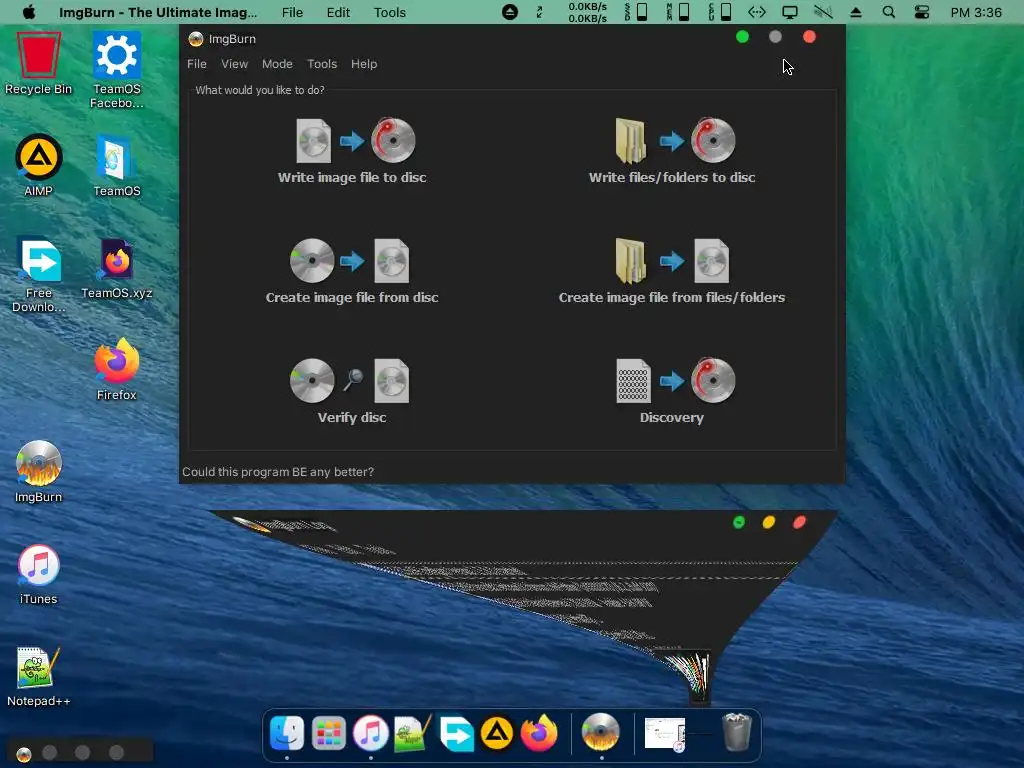The height and width of the screenshot is (768, 1024).
Task: Click Notepad++ icon in the dock
Action: (x=413, y=733)
